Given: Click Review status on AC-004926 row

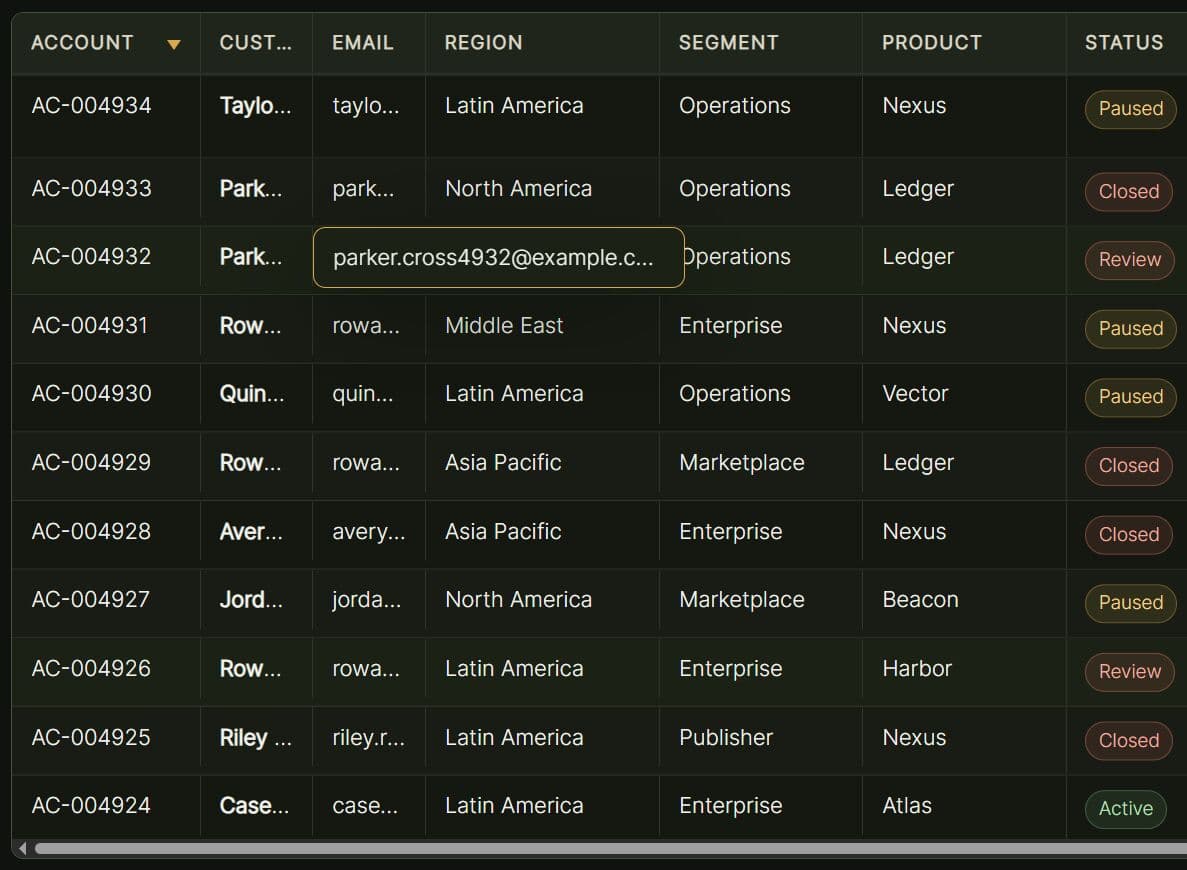Looking at the screenshot, I should pyautogui.click(x=1129, y=672).
